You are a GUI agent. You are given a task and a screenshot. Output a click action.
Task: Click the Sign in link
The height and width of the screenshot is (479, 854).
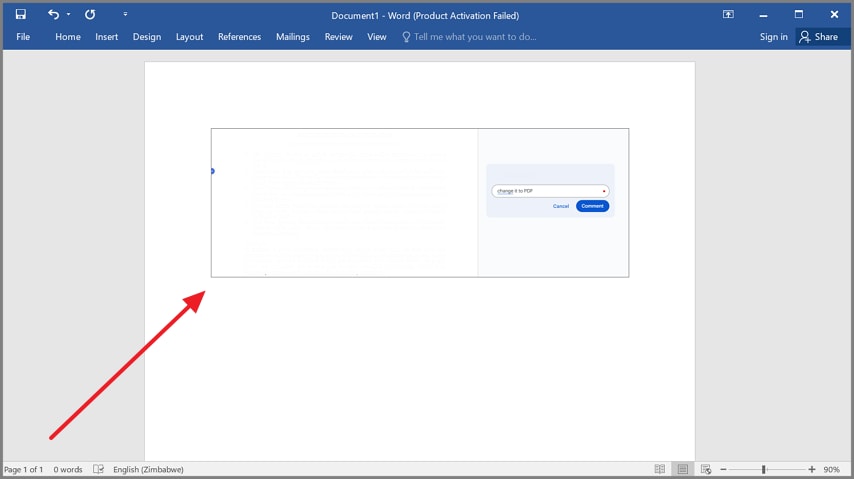tap(773, 37)
